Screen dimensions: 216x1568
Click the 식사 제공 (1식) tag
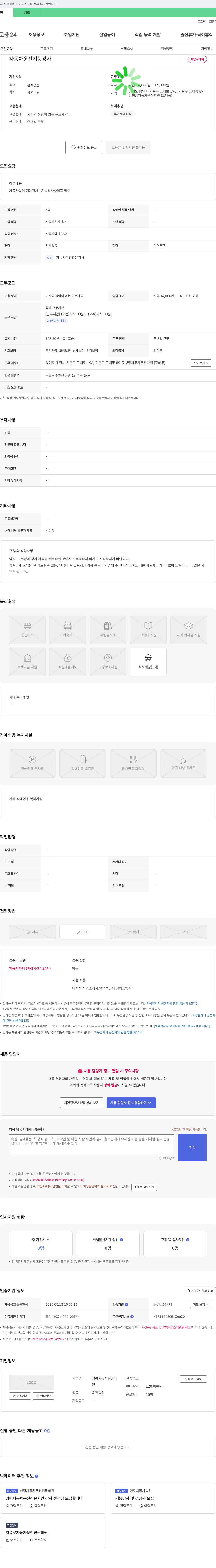tap(123, 114)
